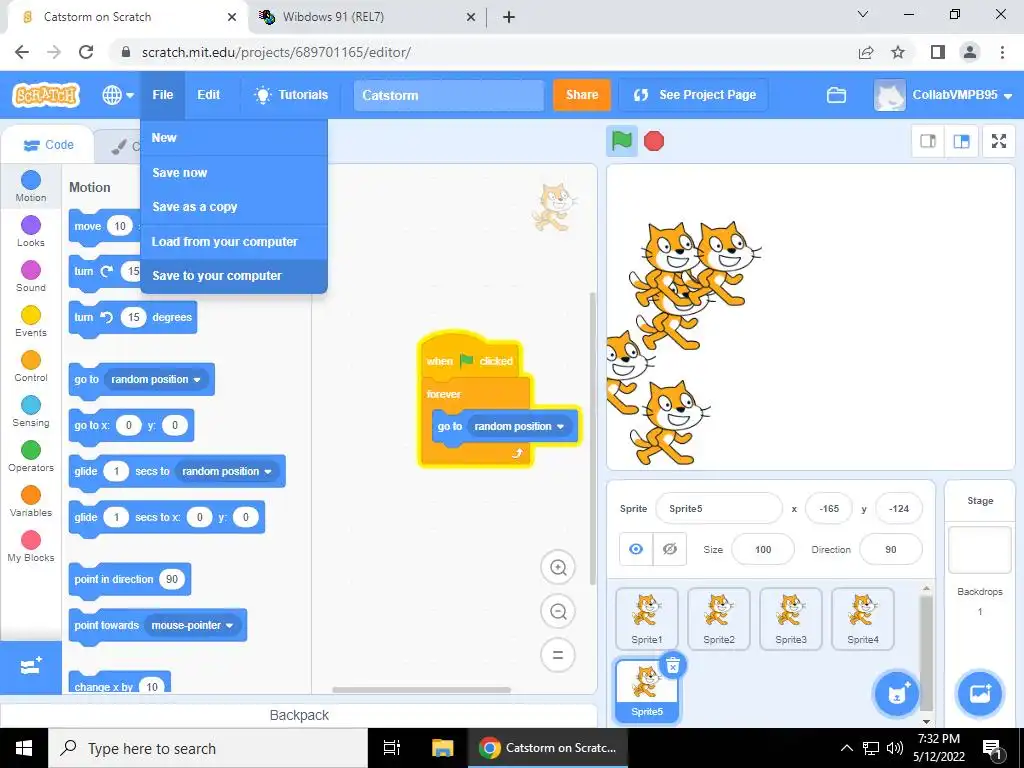Open the language globe menu
1024x768 pixels.
[118, 95]
